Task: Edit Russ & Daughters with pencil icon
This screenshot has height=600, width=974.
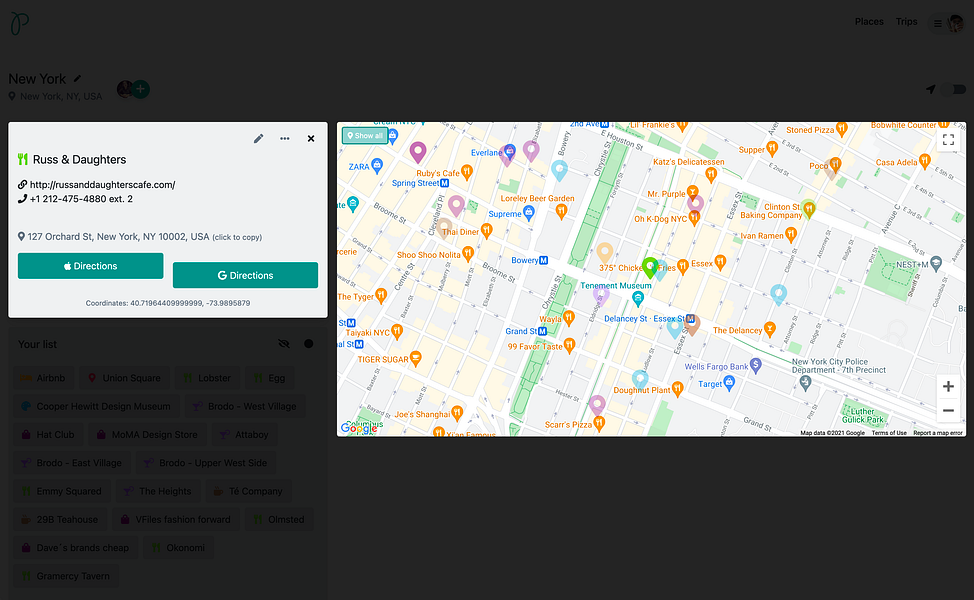Action: pos(258,139)
